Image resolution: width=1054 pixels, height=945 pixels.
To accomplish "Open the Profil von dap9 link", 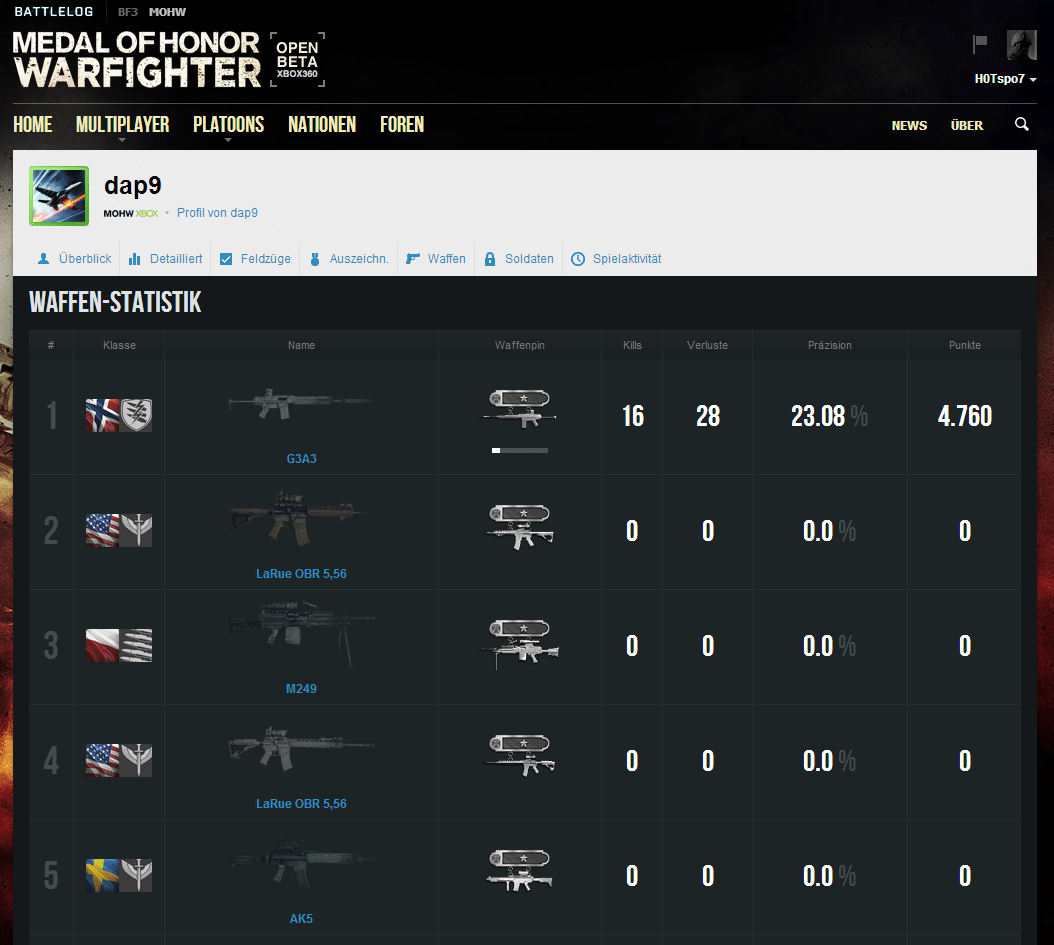I will (217, 213).
